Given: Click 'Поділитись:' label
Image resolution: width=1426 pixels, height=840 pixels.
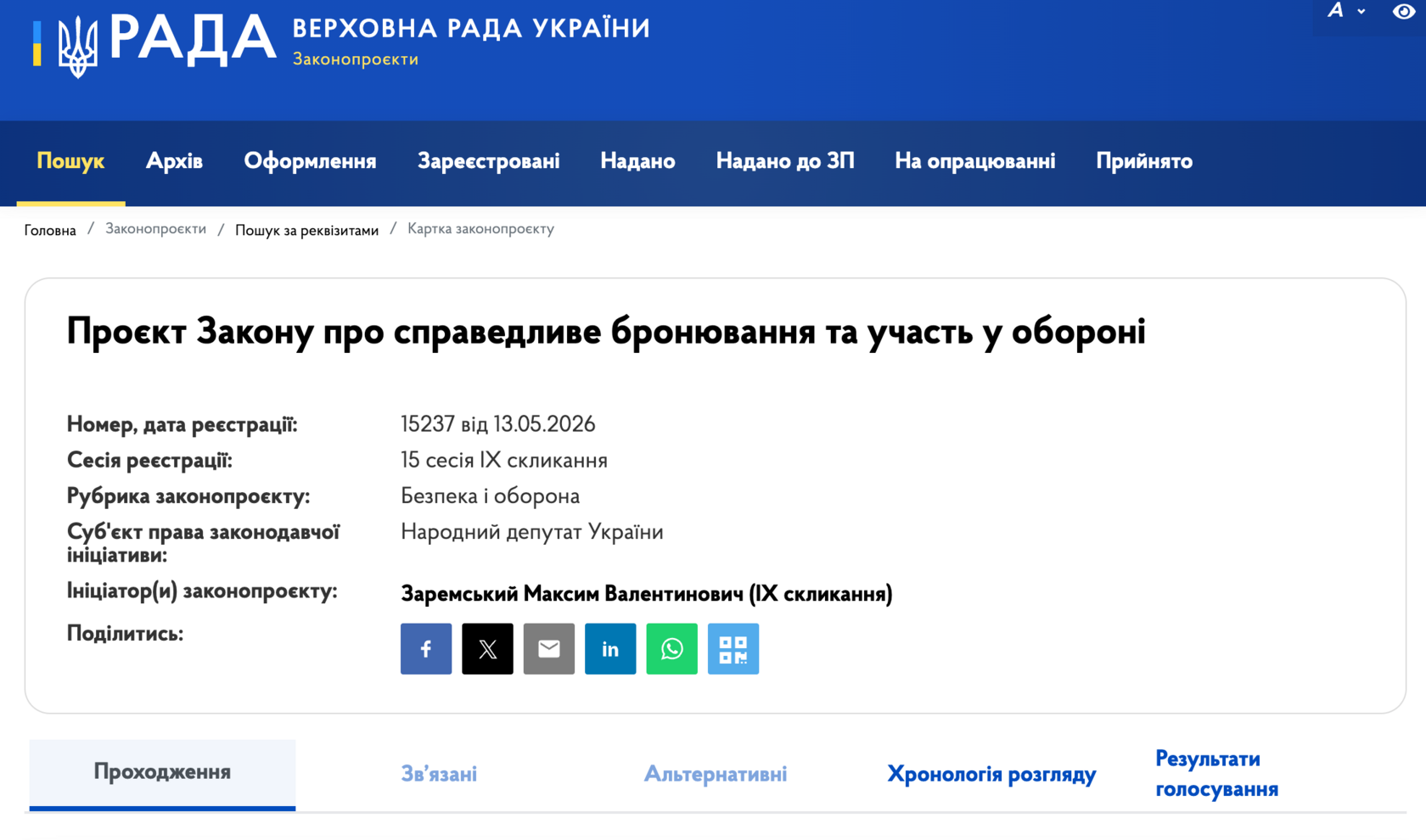Looking at the screenshot, I should tap(125, 634).
